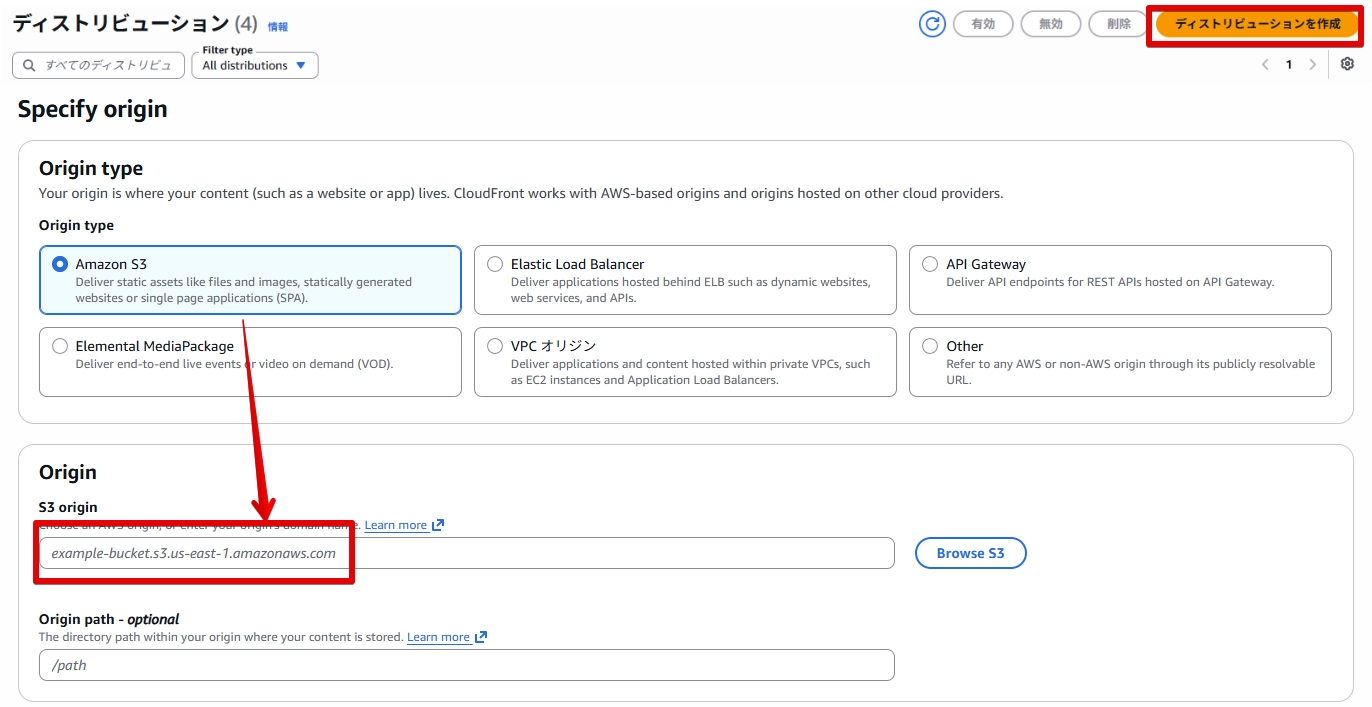The image size is (1372, 707).
Task: Select Elastic Load Balancer origin type
Action: click(x=685, y=280)
